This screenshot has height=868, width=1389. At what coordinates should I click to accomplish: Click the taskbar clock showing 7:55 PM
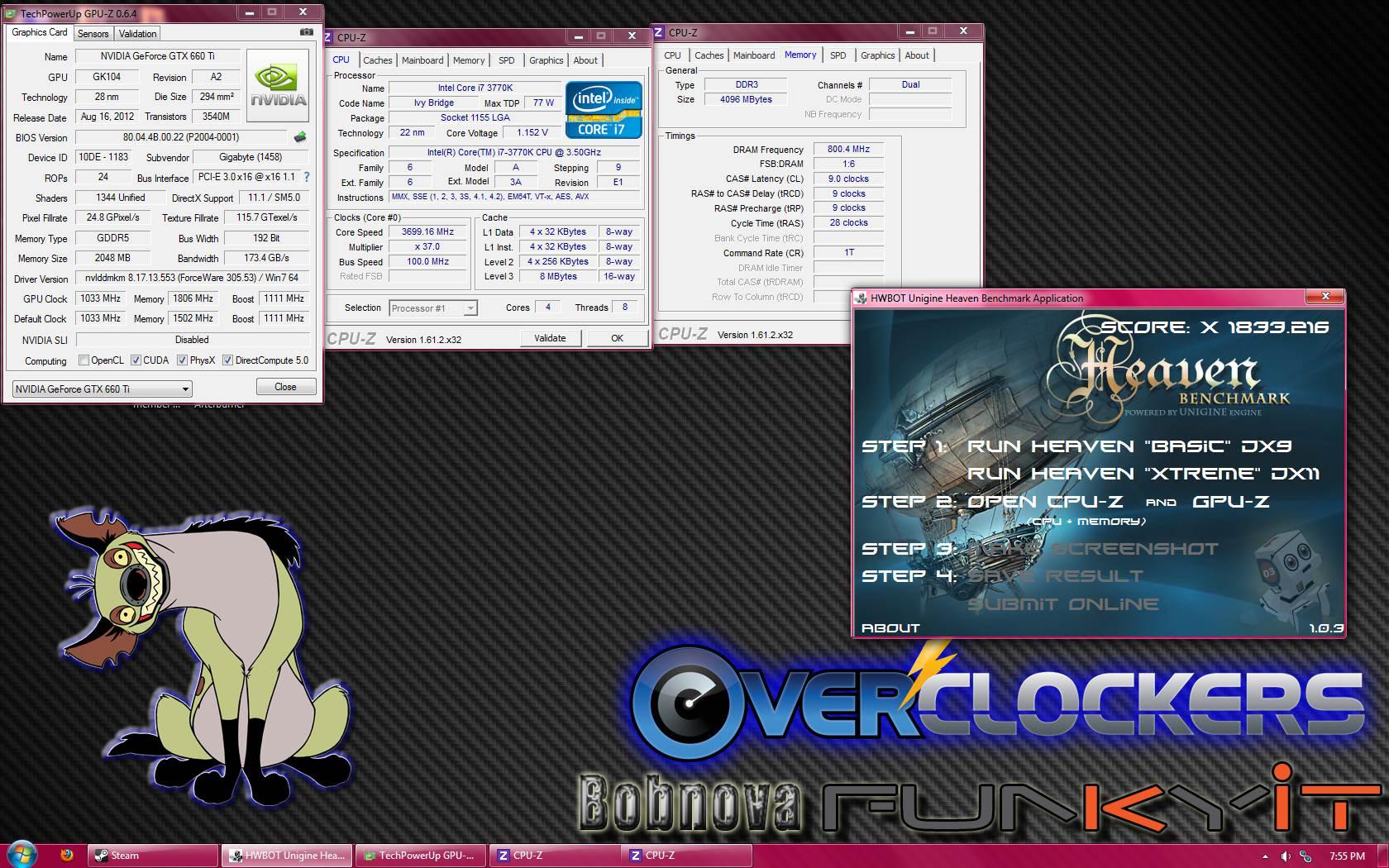[1347, 856]
